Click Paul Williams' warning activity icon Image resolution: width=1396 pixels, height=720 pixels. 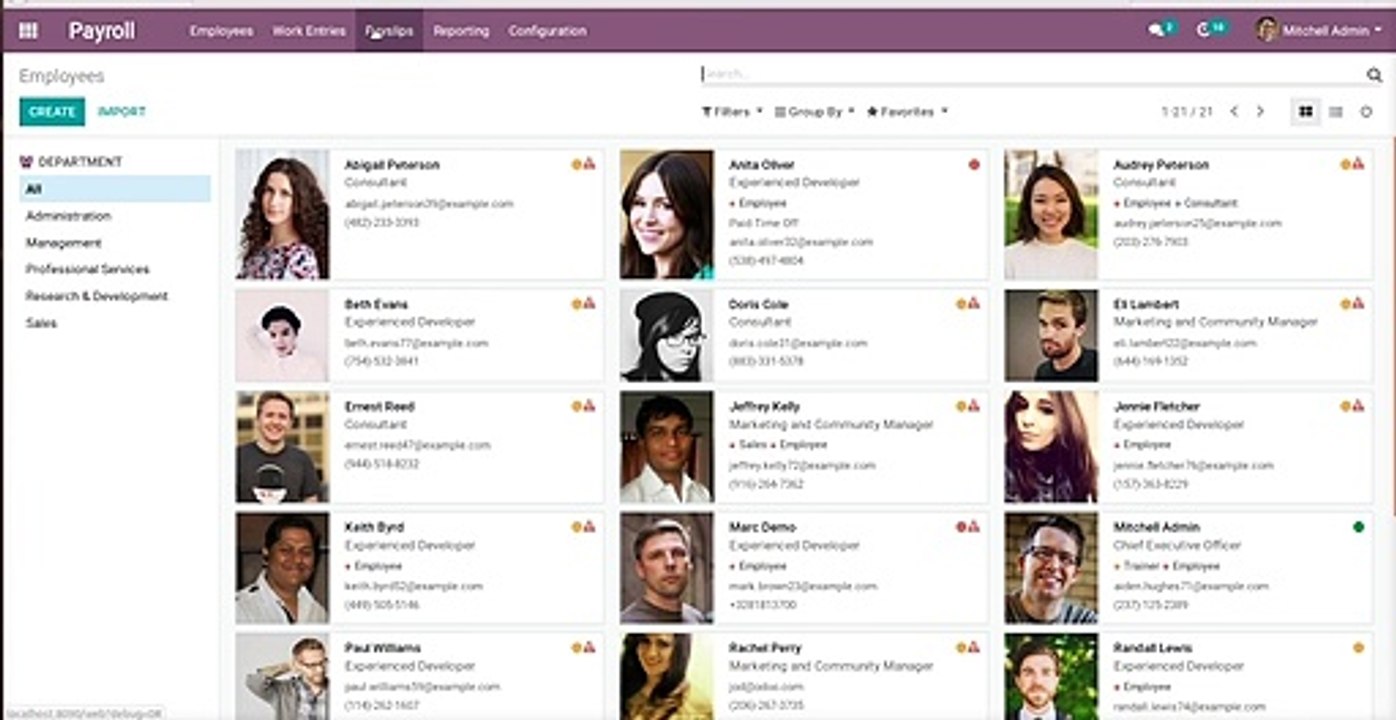(x=589, y=647)
